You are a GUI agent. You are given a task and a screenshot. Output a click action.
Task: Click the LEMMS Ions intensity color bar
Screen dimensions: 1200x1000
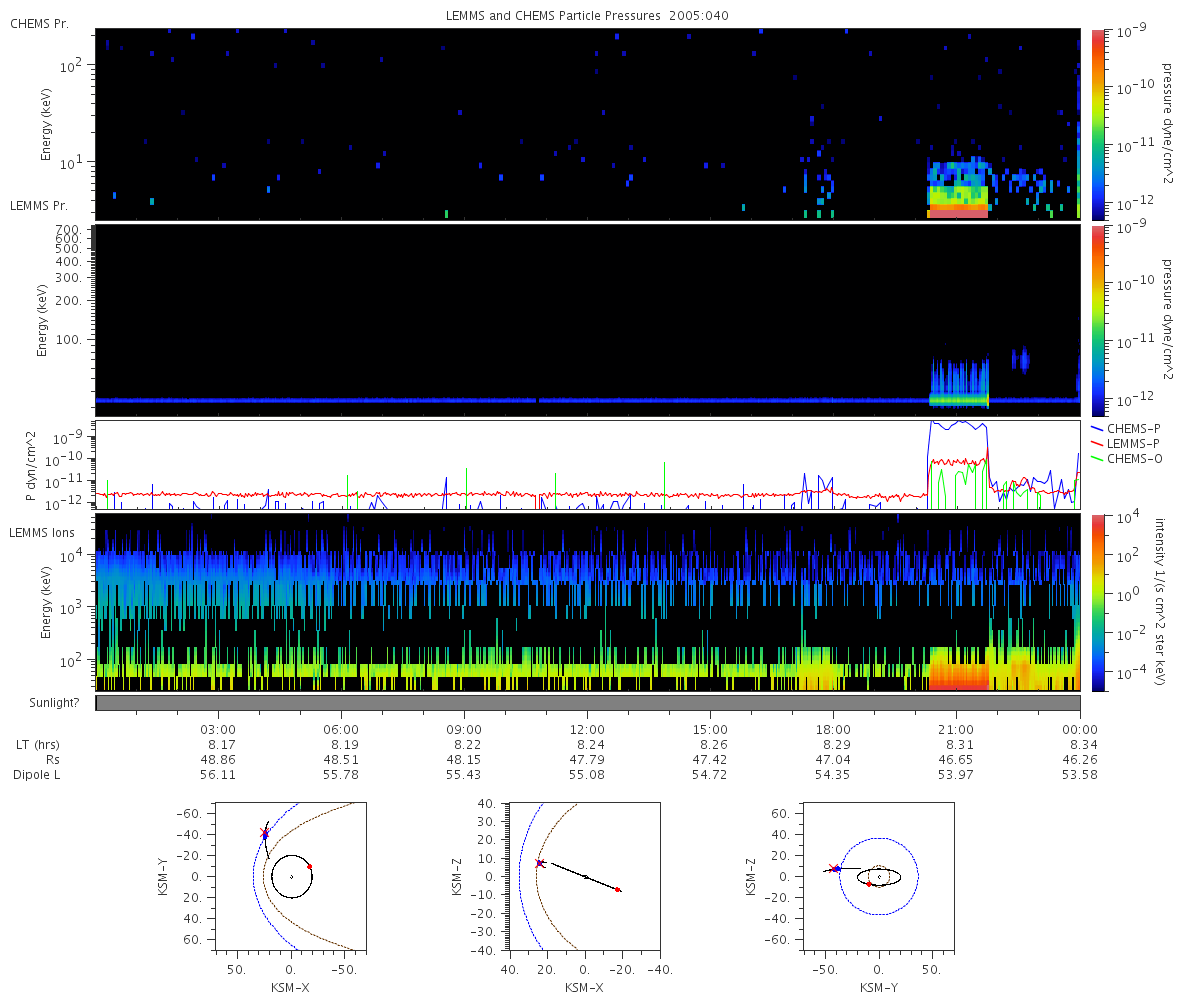(1097, 601)
